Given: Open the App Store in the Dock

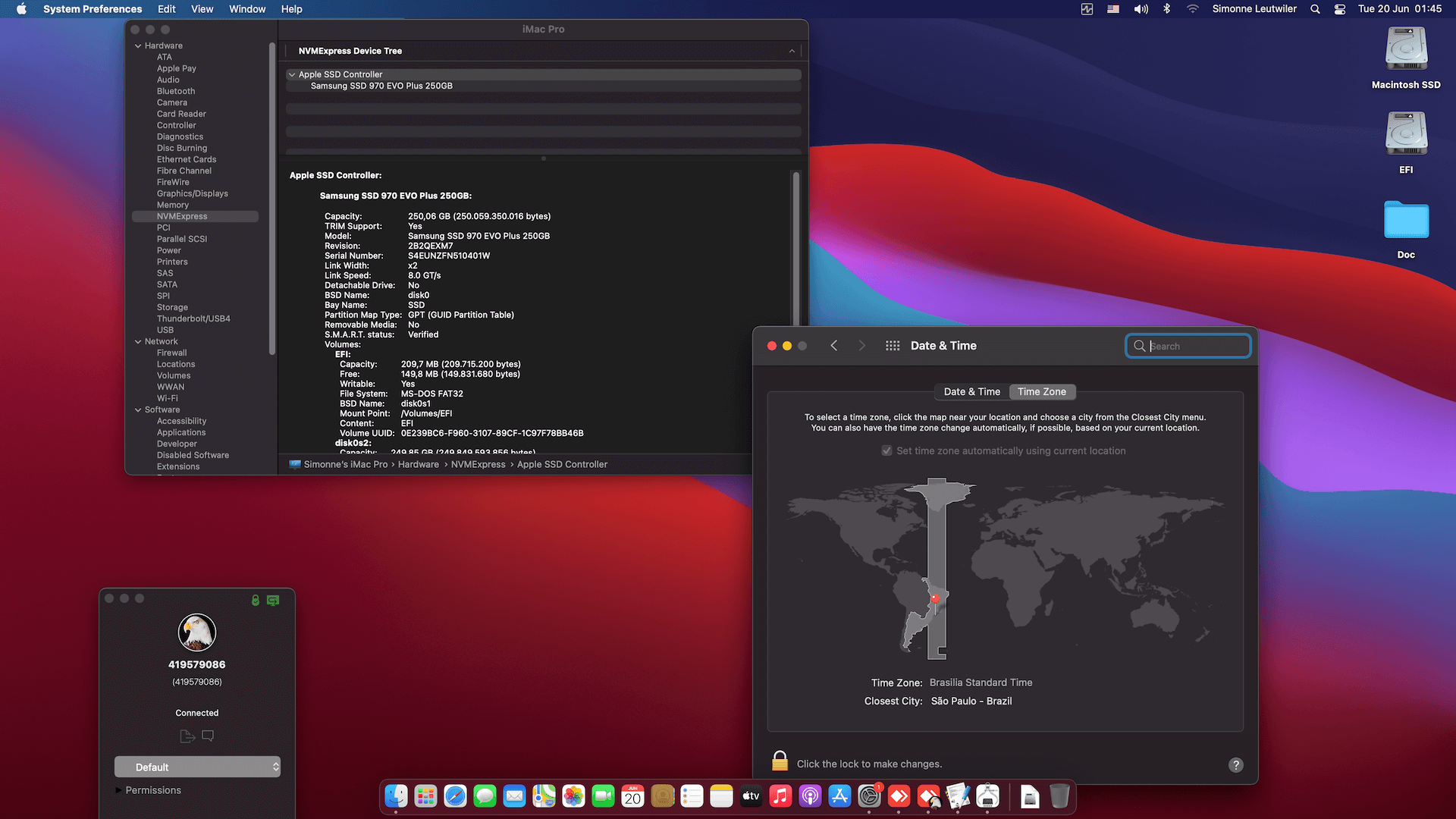Looking at the screenshot, I should point(839,795).
